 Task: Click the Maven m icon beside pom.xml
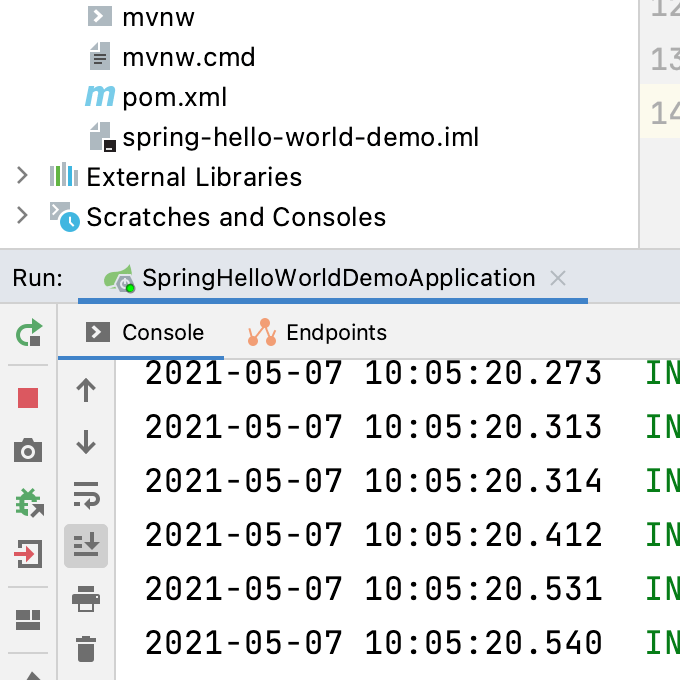tap(100, 96)
